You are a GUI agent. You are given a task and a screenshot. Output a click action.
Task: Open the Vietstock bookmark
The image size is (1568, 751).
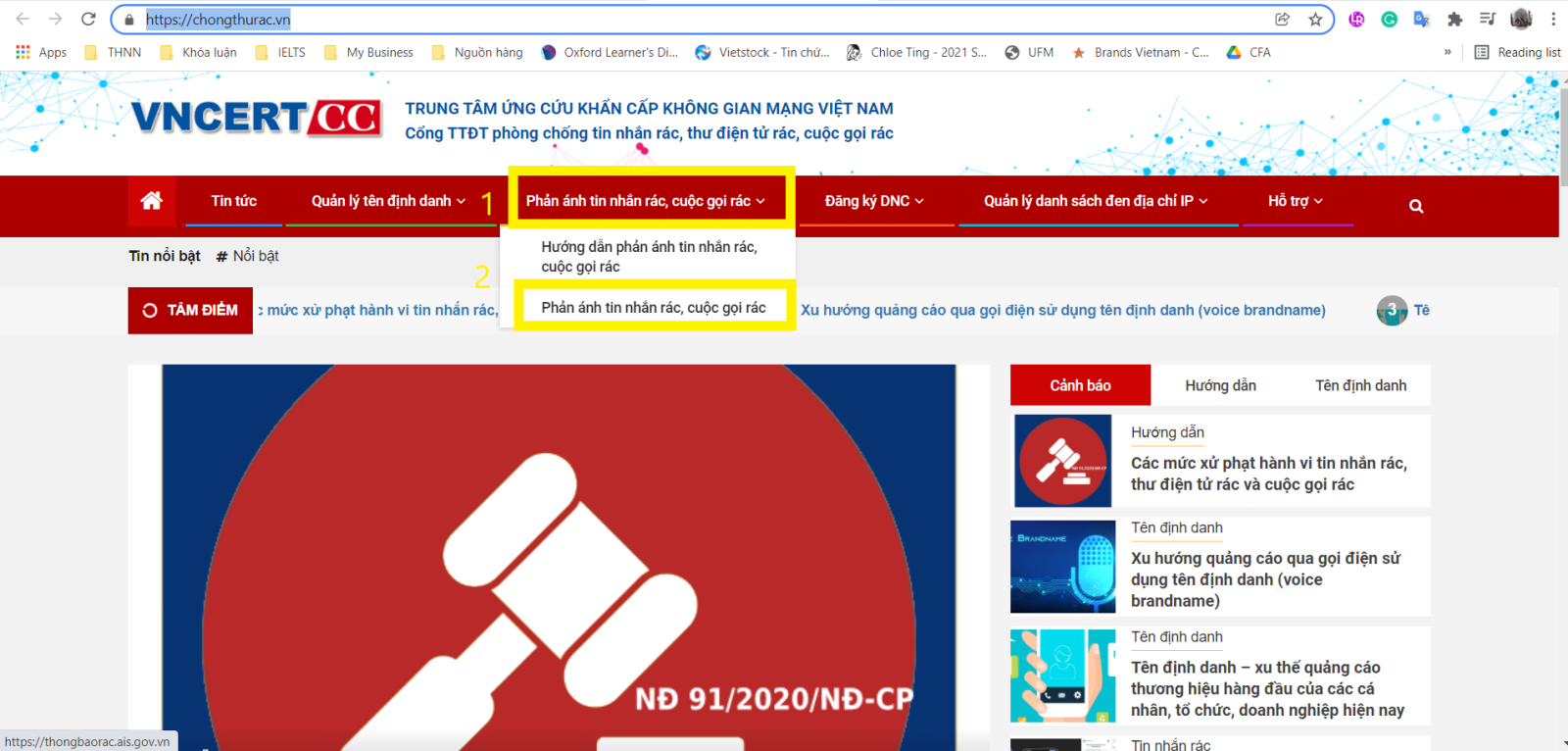click(x=762, y=52)
